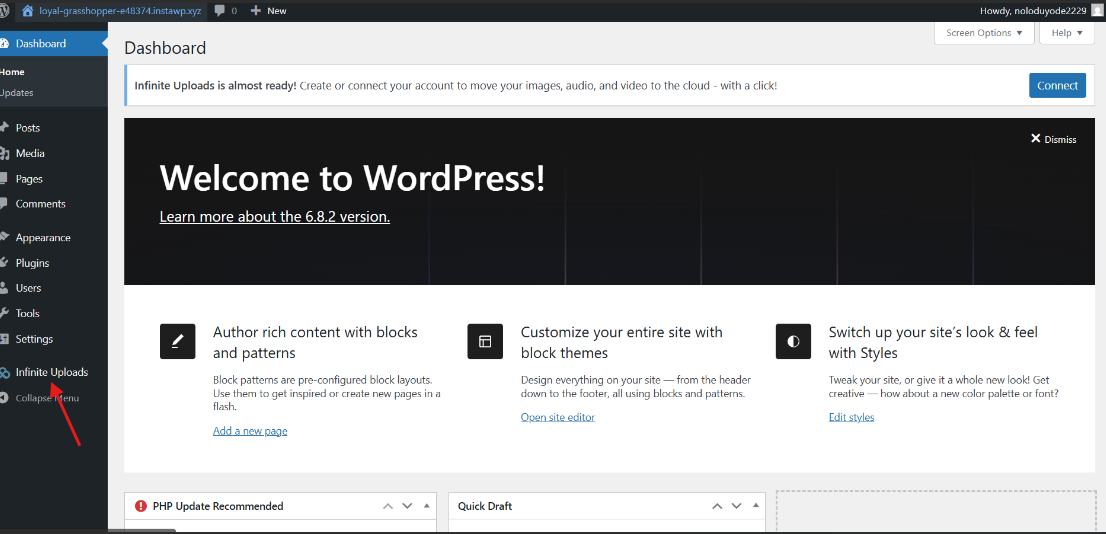
Task: Click the Dashboard gauge icon in sidebar
Action: click(4, 44)
